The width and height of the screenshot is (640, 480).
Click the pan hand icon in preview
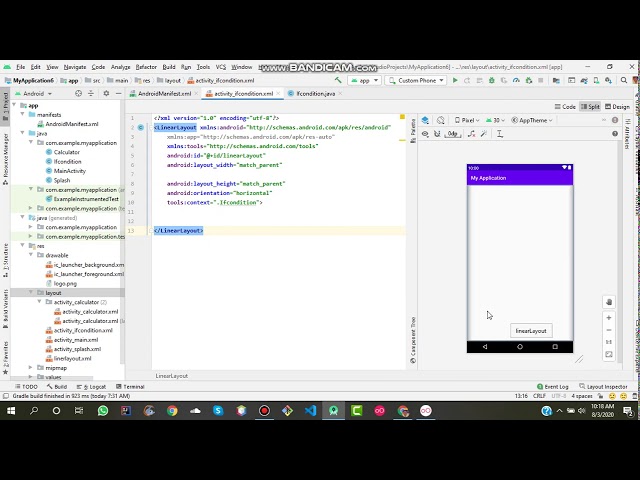coord(609,302)
